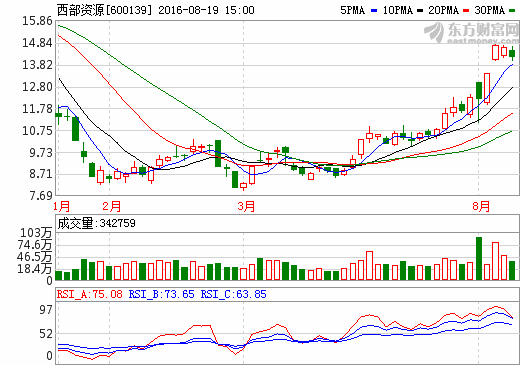This screenshot has width=520, height=365.
Task: Click the 成交量:342759 volume label
Action: click(x=96, y=223)
